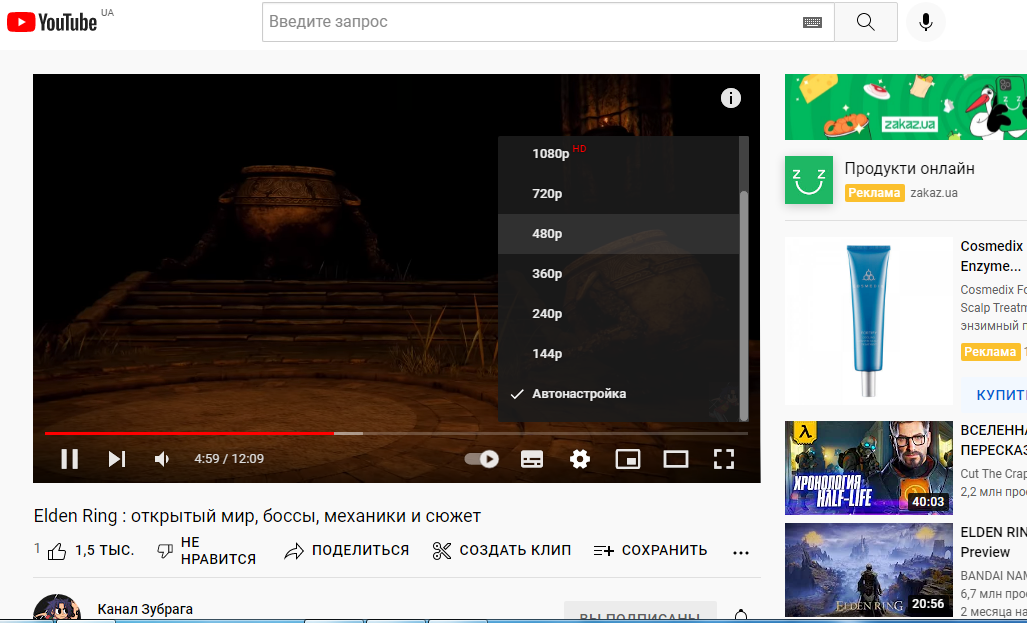Click the quality menu scrollbar
This screenshot has height=623, width=1027.
[x=743, y=305]
